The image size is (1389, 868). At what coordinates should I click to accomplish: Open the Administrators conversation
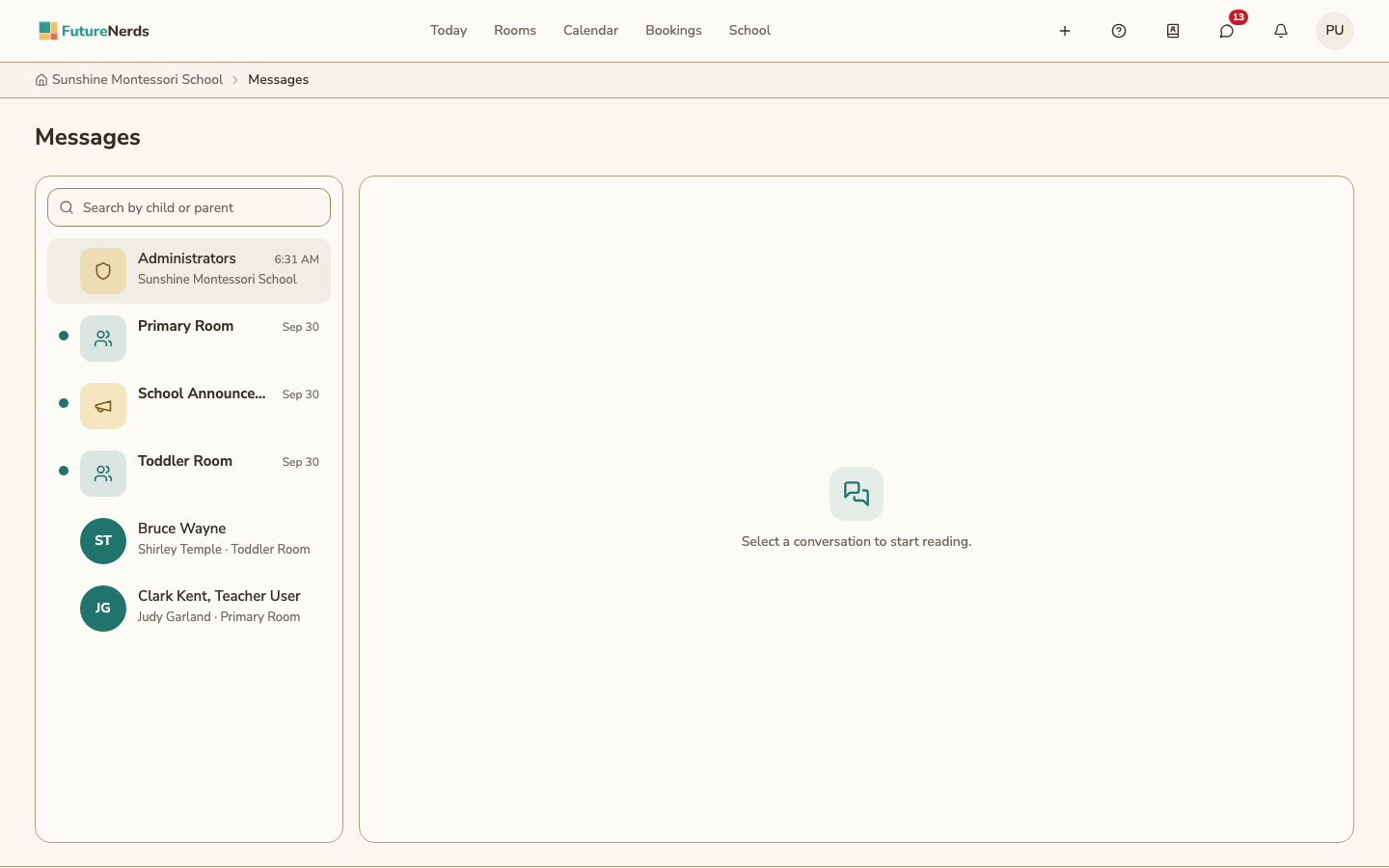pos(189,271)
